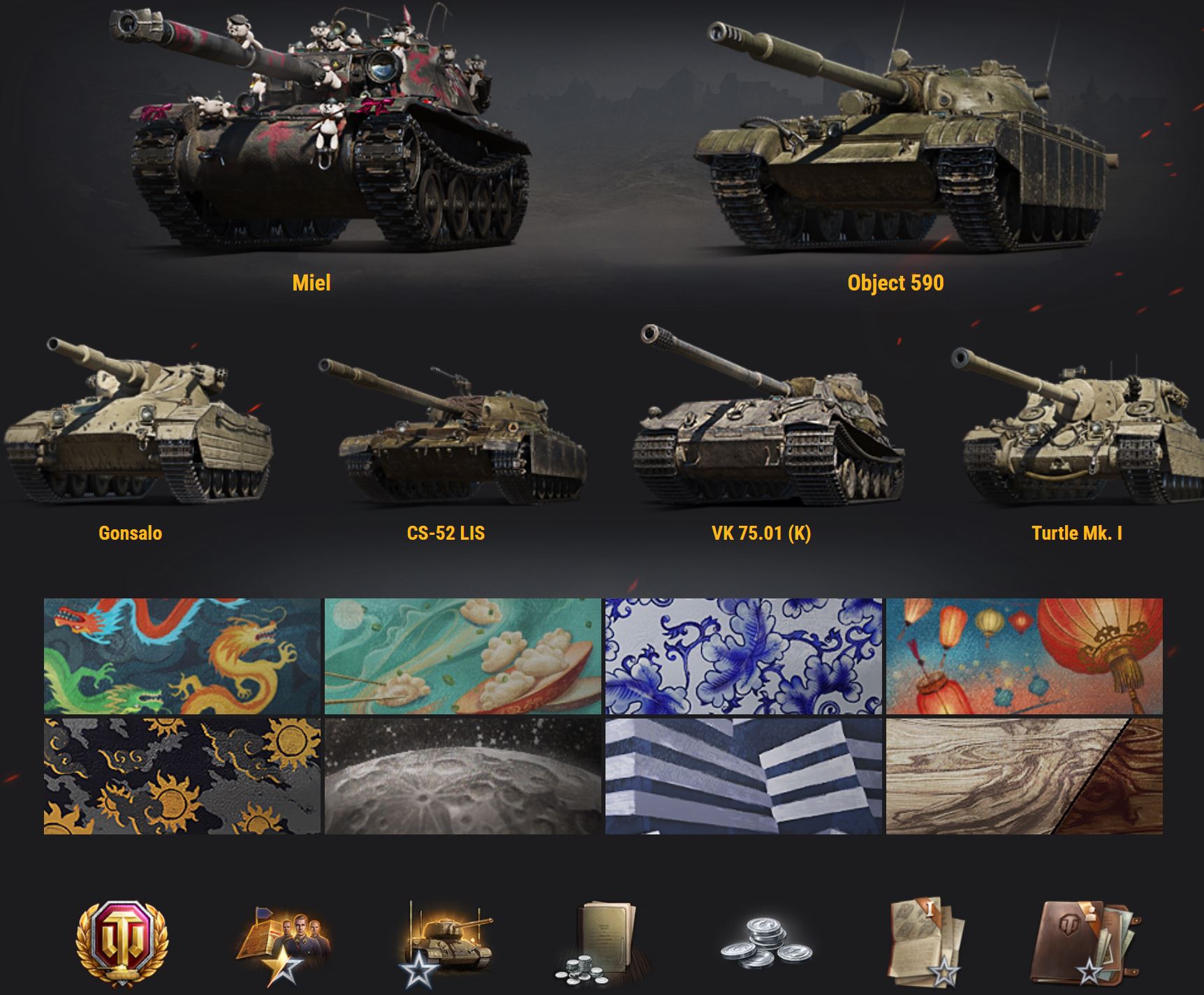Select the VK 75.01 (K) label
Image resolution: width=1204 pixels, height=995 pixels.
(761, 533)
